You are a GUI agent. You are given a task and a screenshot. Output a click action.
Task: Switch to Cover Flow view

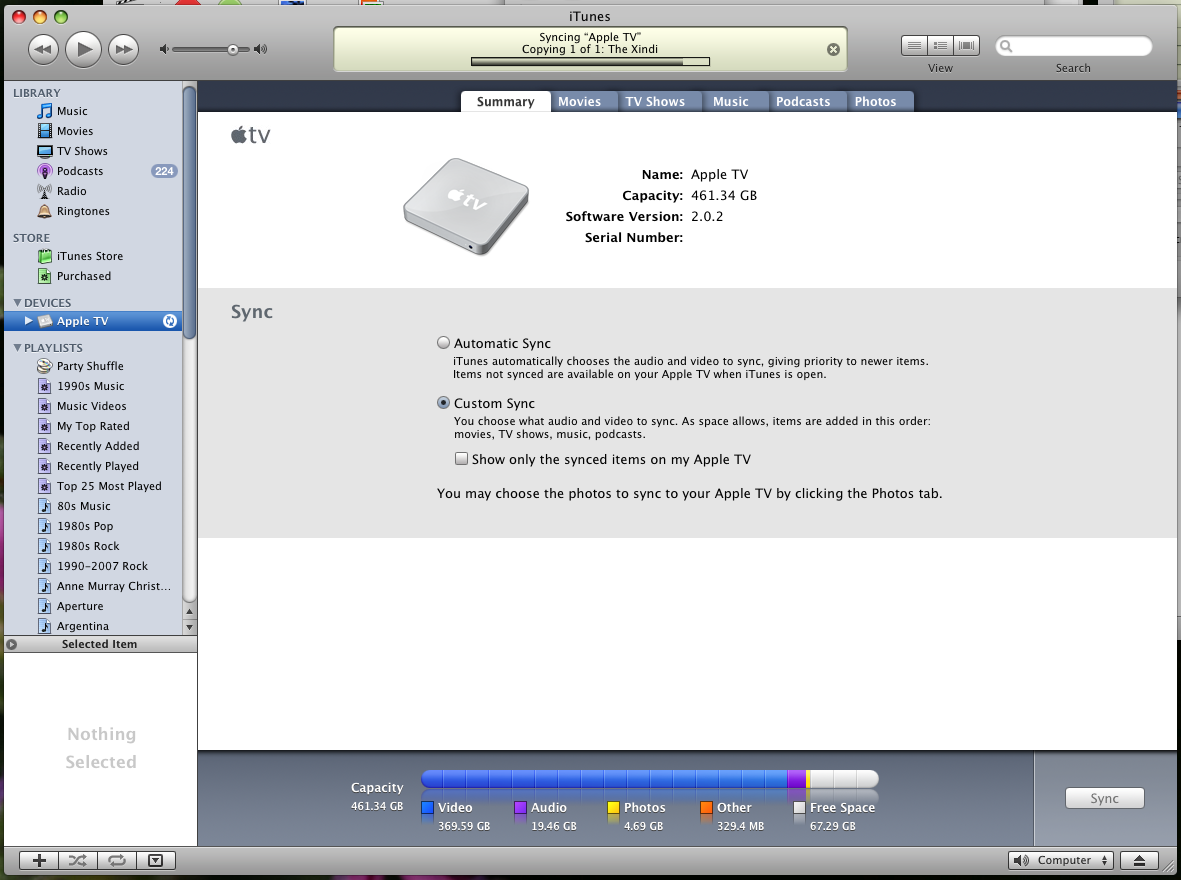tap(966, 46)
